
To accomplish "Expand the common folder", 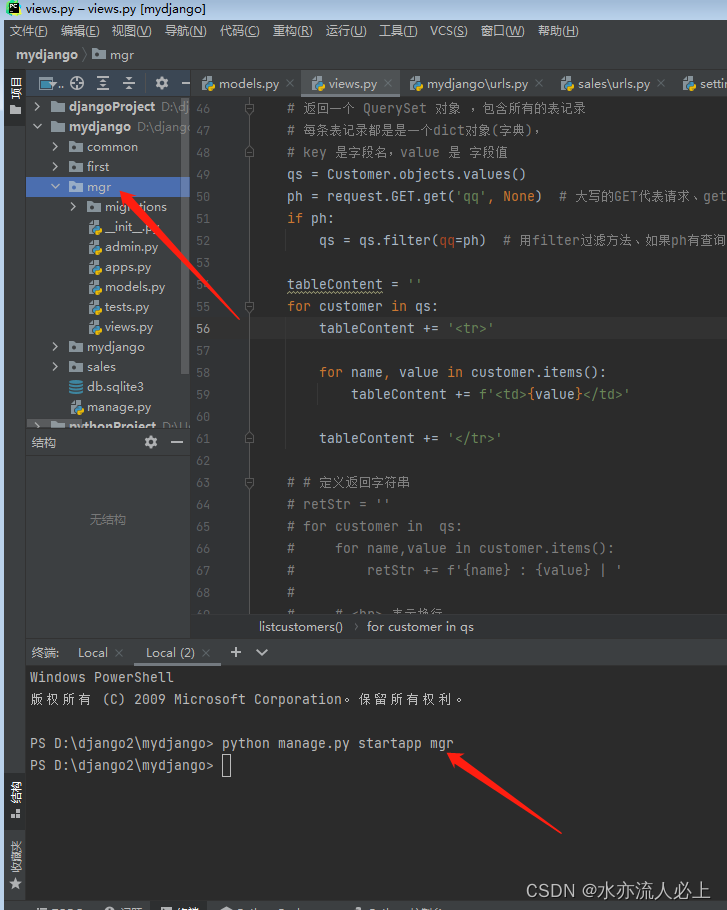I will [x=56, y=147].
